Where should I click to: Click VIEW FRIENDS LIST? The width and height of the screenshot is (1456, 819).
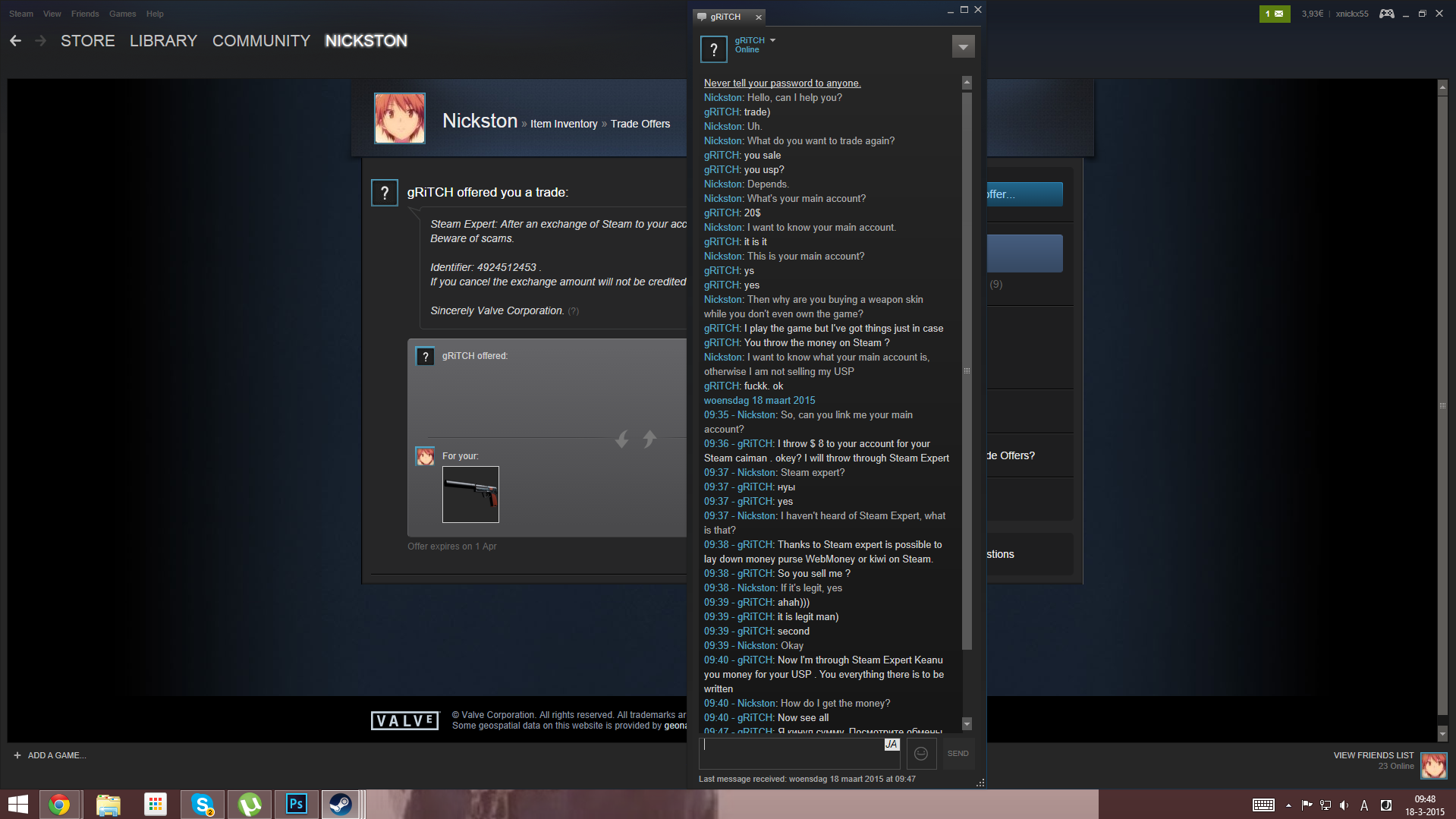[1373, 755]
